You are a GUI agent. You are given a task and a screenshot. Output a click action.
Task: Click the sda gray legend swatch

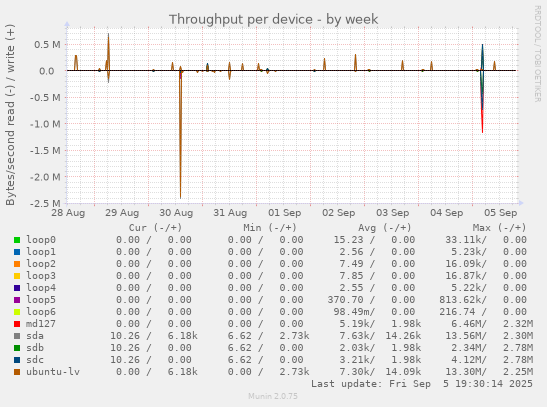pos(17,336)
